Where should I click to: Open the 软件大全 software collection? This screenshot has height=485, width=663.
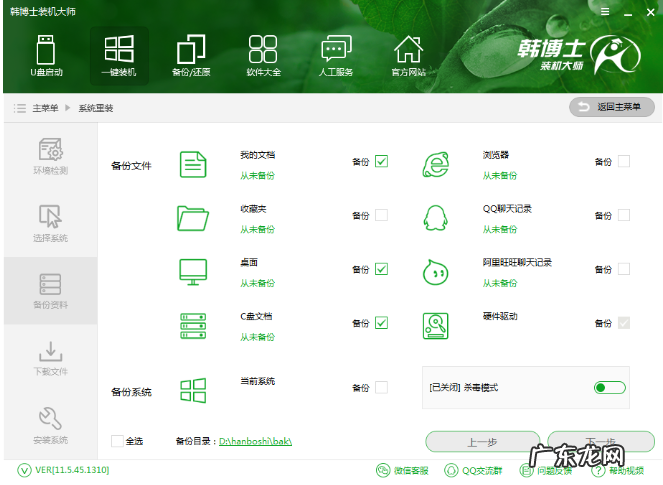(263, 56)
